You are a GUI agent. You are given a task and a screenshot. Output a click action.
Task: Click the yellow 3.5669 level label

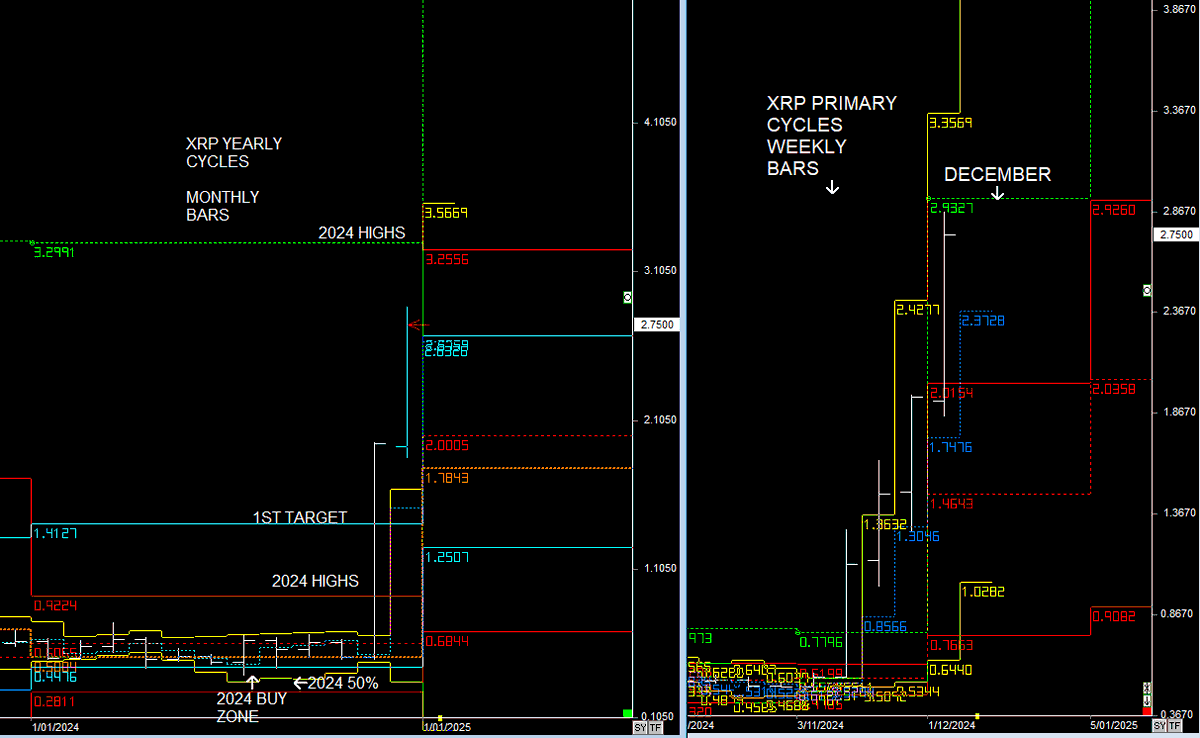(x=447, y=212)
